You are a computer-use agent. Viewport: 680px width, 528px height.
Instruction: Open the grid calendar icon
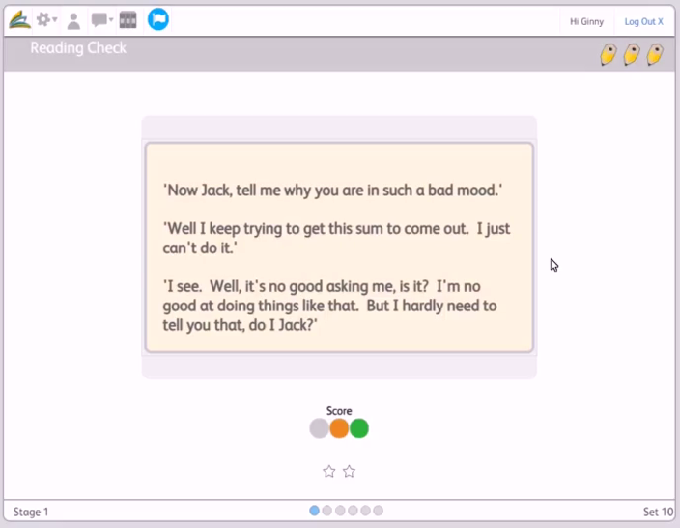pos(128,20)
